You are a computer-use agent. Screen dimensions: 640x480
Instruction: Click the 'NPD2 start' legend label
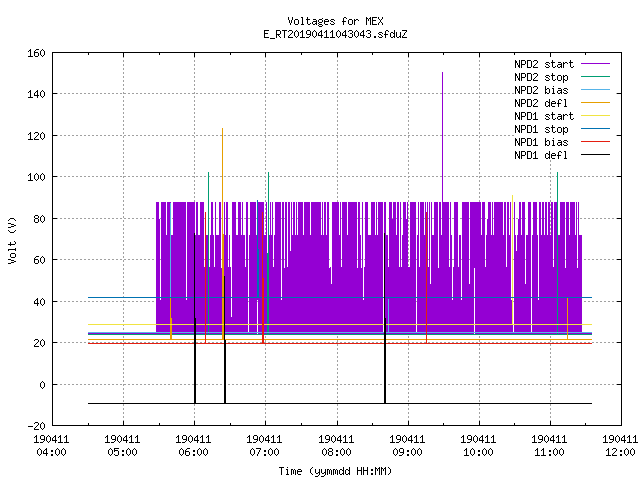[x=544, y=64]
